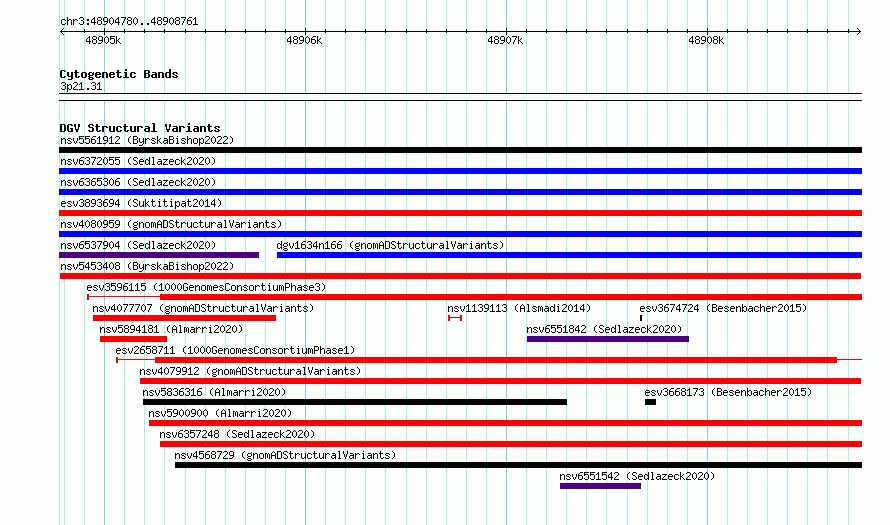Image resolution: width=890 pixels, height=525 pixels.
Task: Click the ruler's right arrow end
Action: [x=859, y=32]
